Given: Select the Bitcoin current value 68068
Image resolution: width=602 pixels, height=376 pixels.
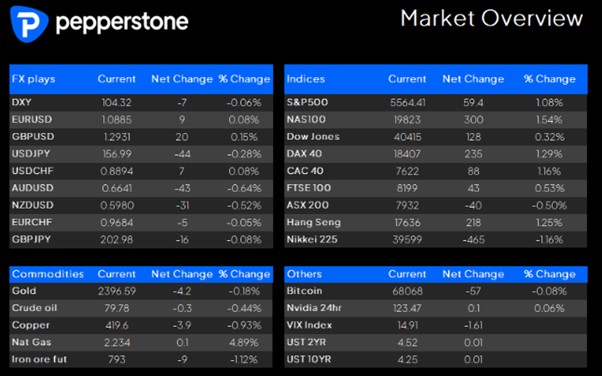Looking at the screenshot, I should coord(407,291).
